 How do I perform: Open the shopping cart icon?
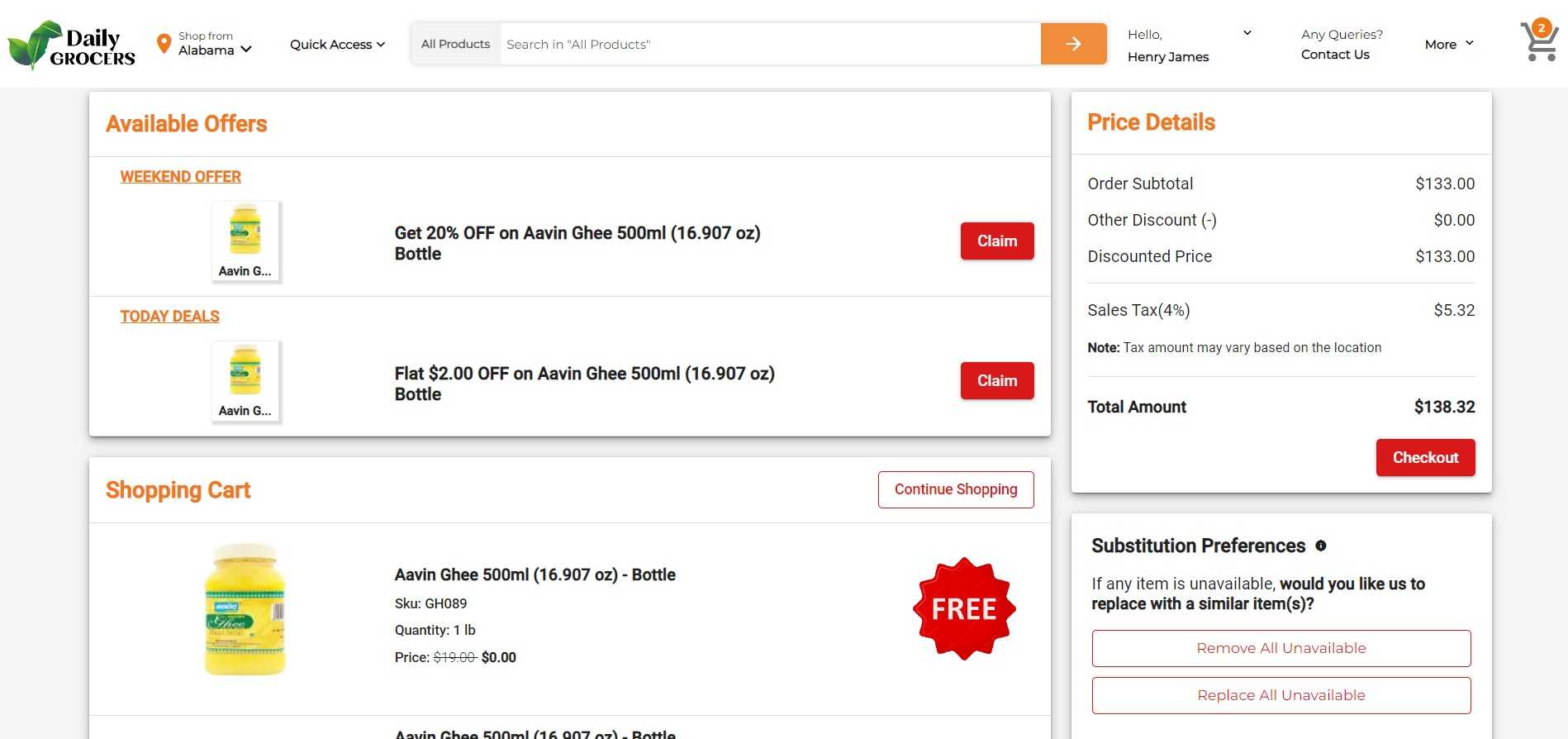point(1538,41)
